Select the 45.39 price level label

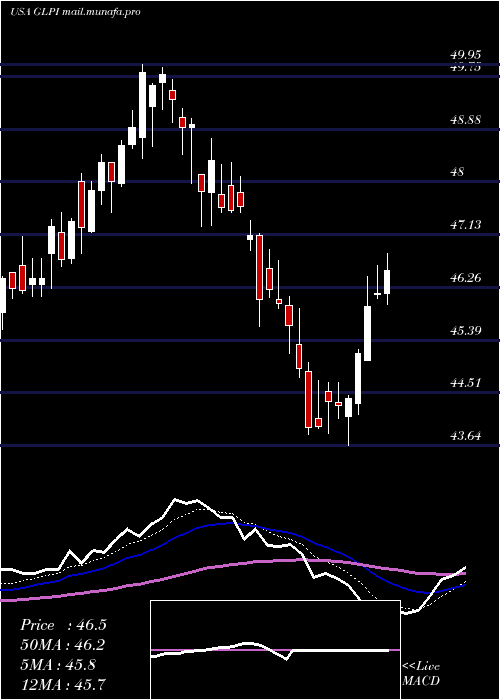point(466,330)
